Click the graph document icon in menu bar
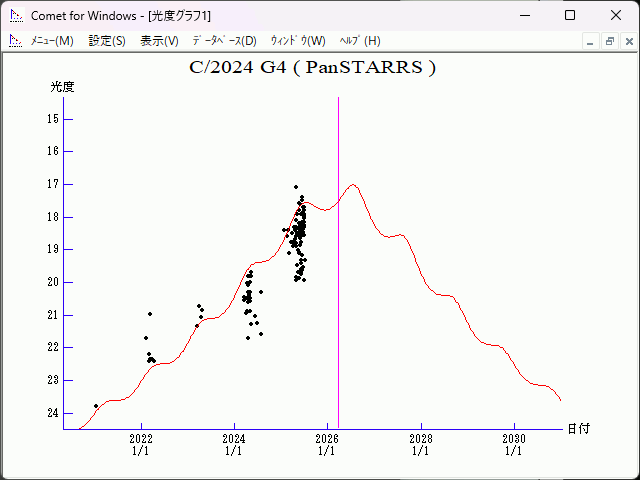 pos(15,41)
